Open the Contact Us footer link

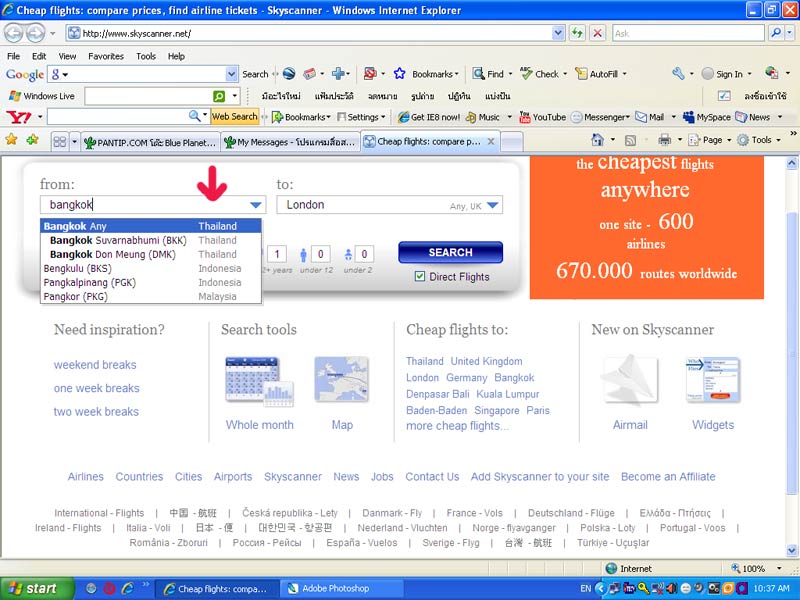[x=432, y=477]
